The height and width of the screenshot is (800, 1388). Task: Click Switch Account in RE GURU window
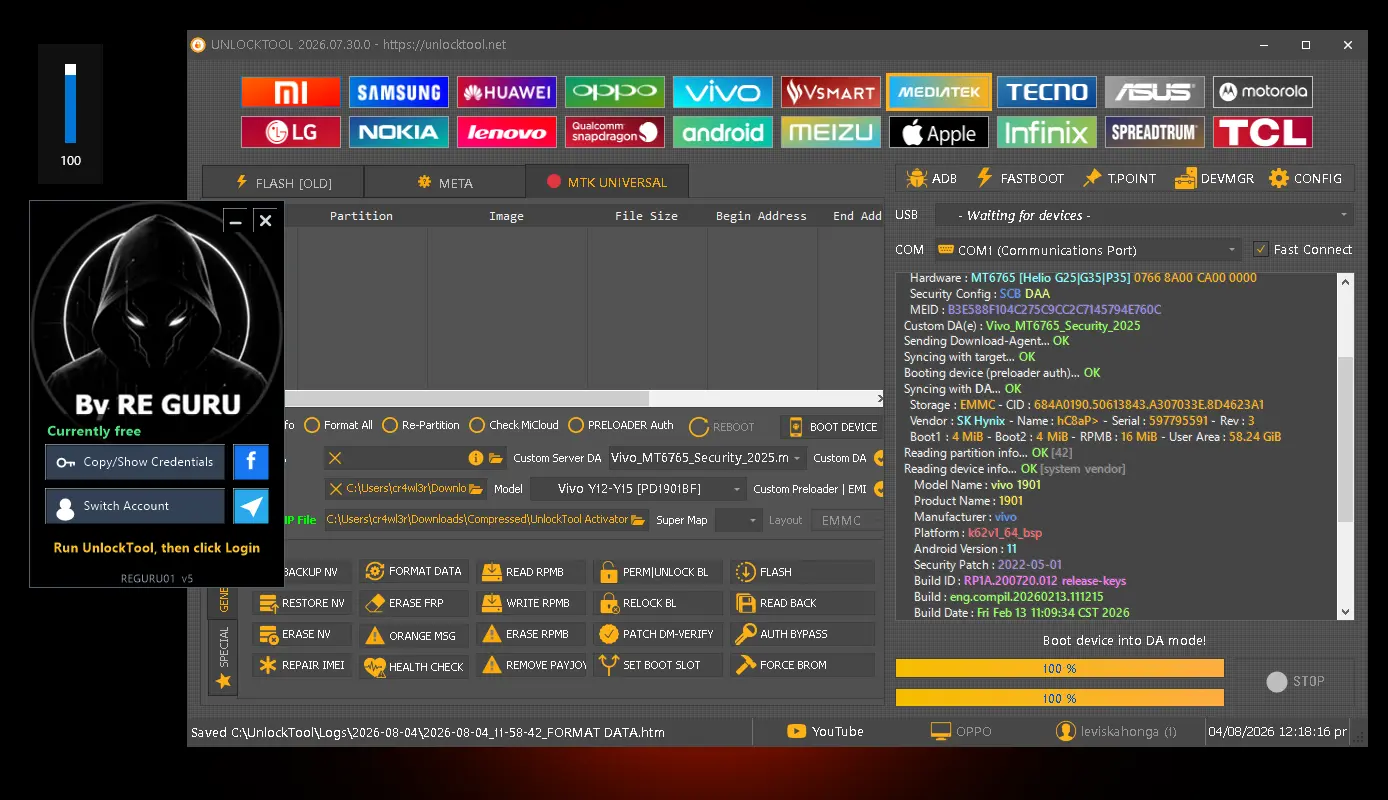pos(135,506)
